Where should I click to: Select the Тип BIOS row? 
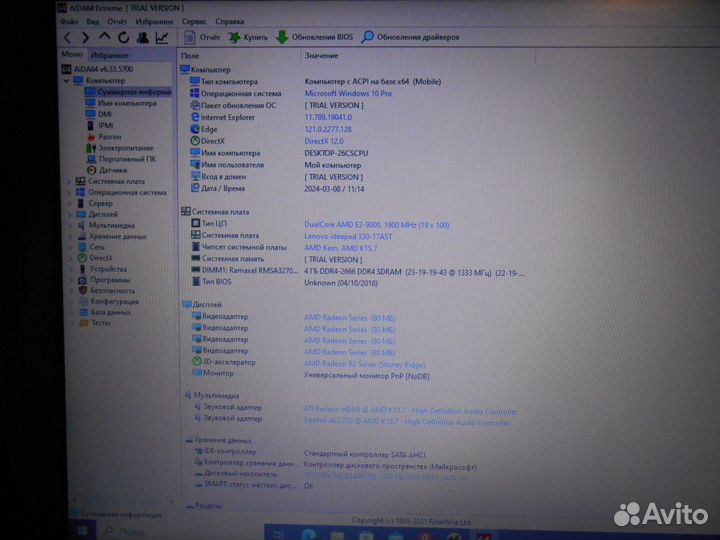pos(284,282)
